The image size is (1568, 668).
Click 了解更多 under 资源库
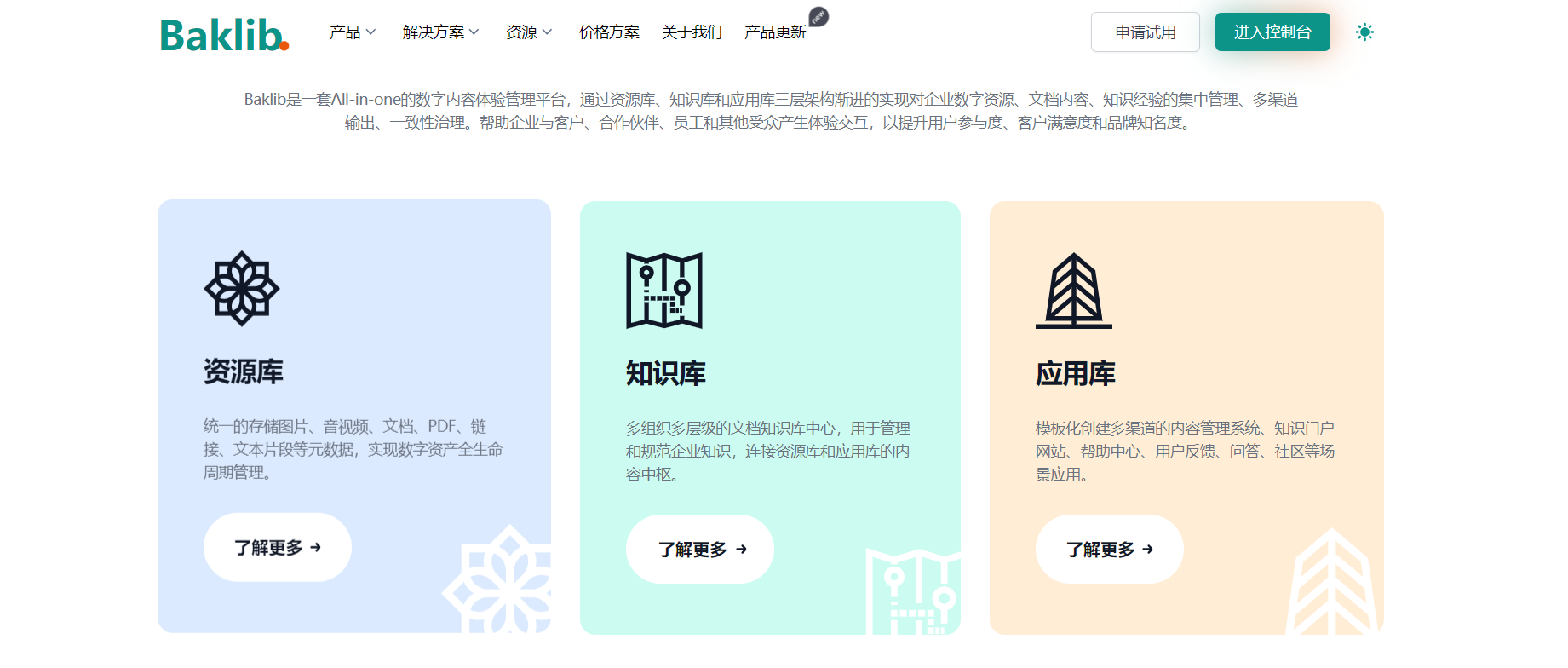coord(278,548)
